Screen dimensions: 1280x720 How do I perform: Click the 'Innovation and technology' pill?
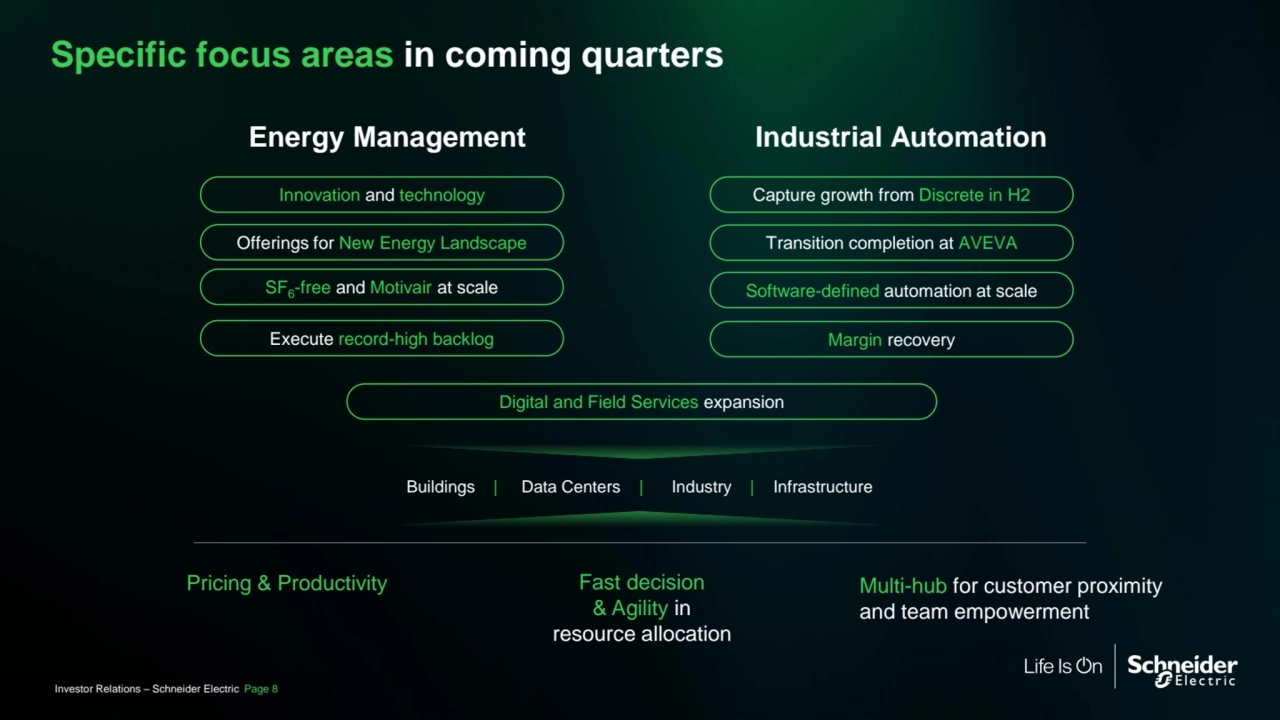(382, 195)
